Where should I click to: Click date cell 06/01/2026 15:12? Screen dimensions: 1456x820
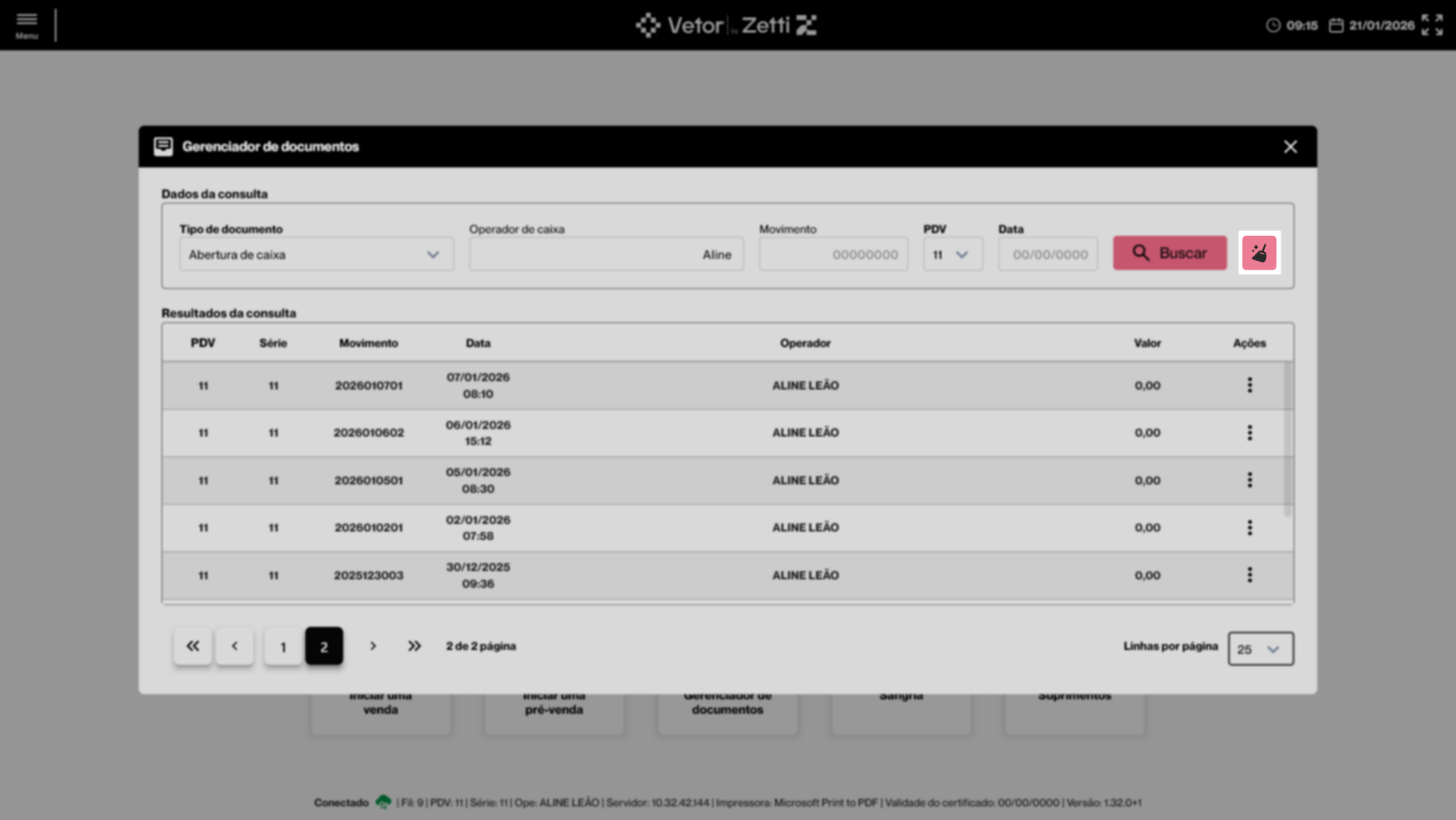478,433
